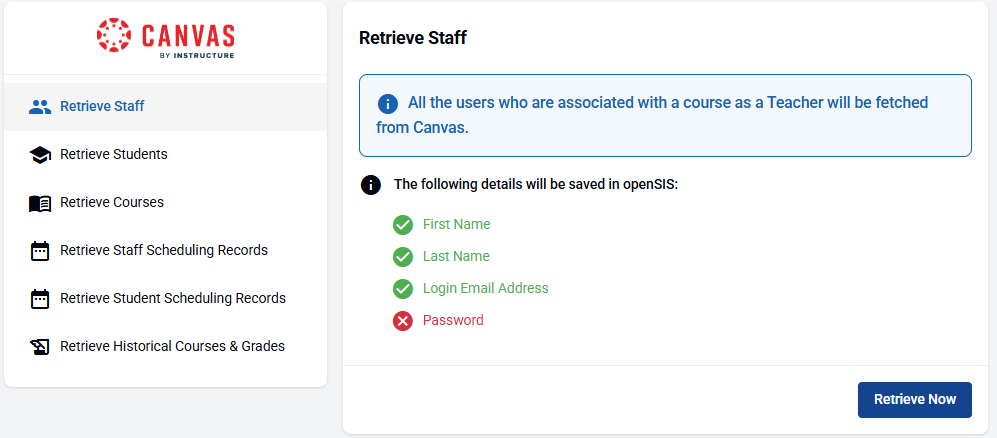The height and width of the screenshot is (438, 997).
Task: Click the graduation cap icon in sidebar
Action: tap(40, 155)
